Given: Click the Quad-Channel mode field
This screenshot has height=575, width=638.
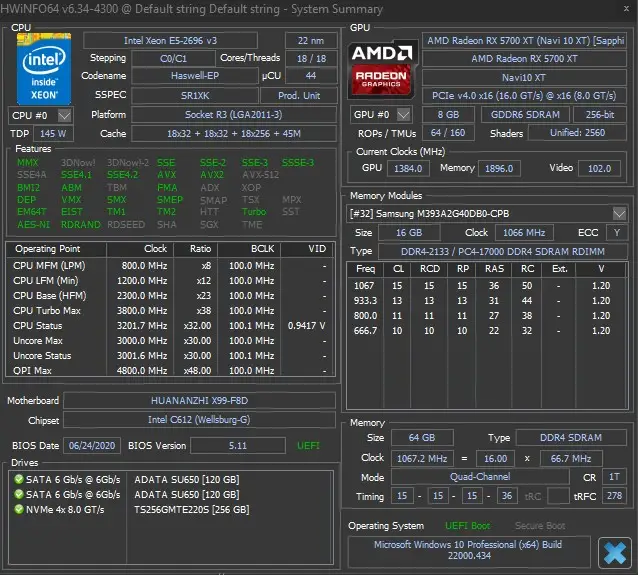Looking at the screenshot, I should coord(480,477).
